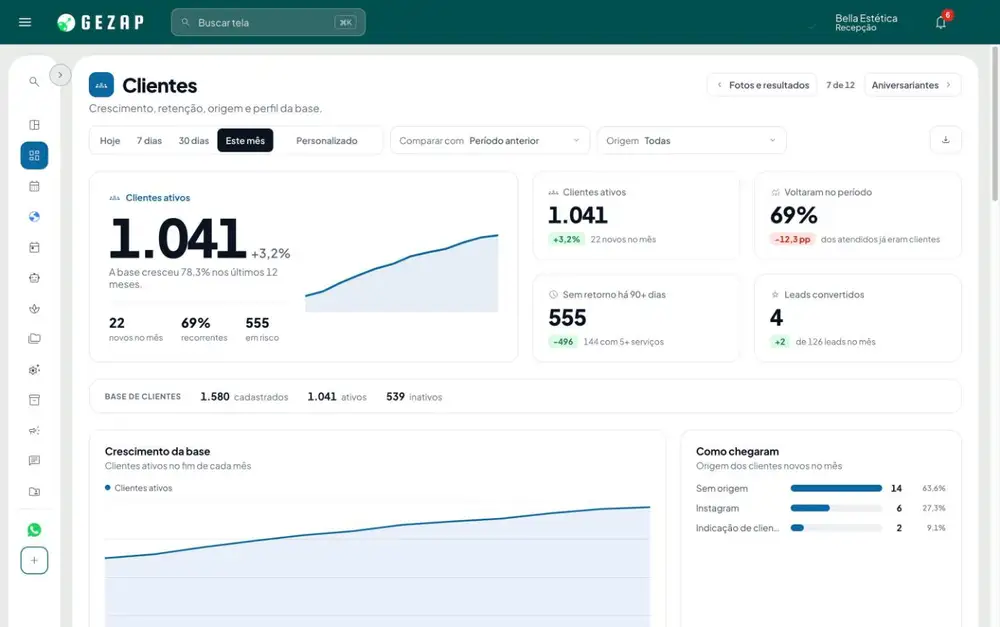Viewport: 1000px width, 627px height.
Task: Click the page vertical scrollbar
Action: (995, 124)
